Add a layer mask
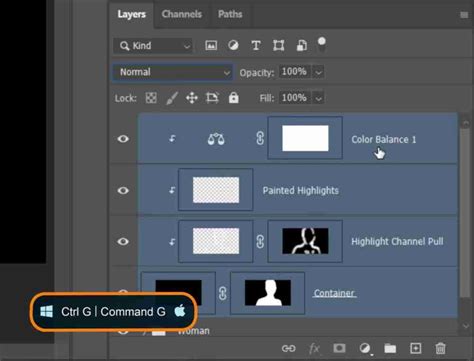Viewport: 474px width, 361px height. pos(339,348)
